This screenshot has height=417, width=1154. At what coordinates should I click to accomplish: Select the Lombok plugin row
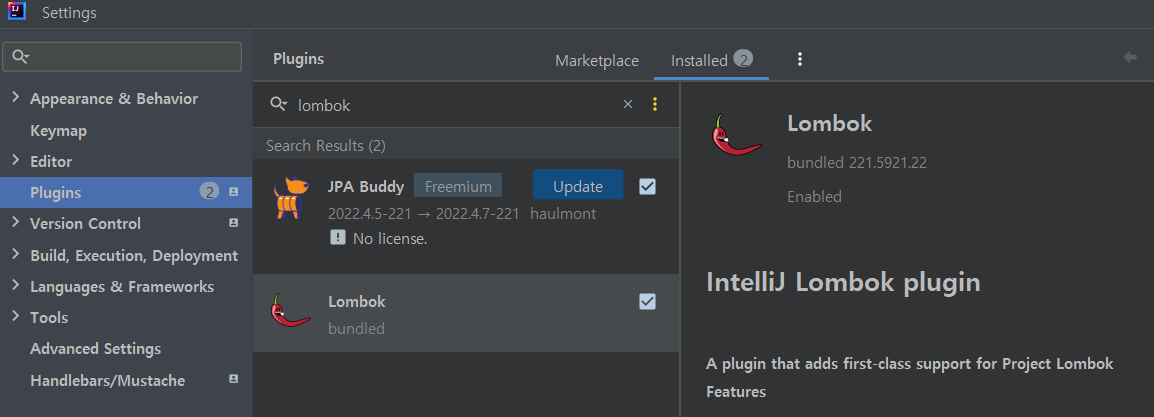click(466, 313)
